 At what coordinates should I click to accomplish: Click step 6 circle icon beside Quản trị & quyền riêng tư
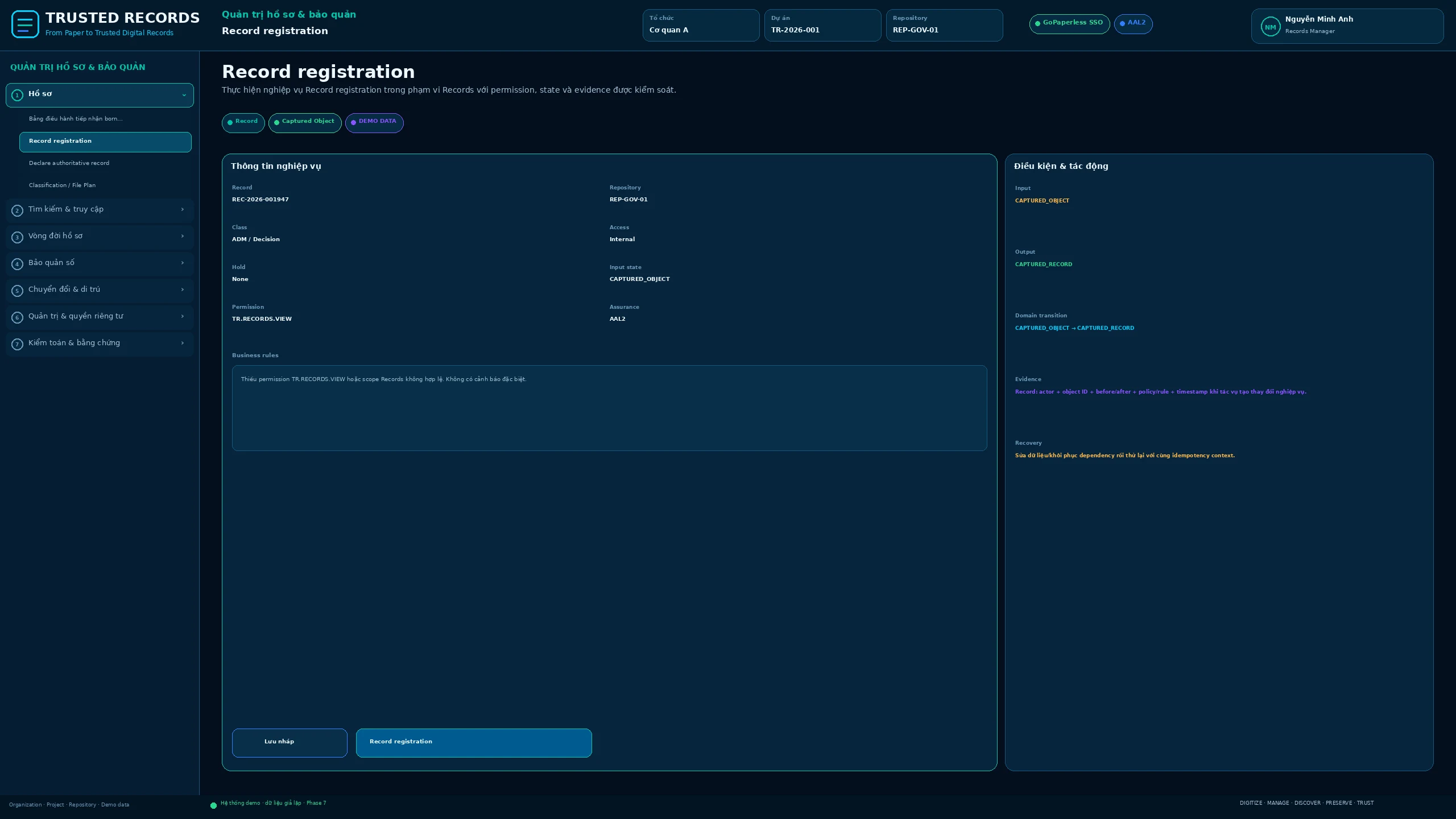click(x=17, y=317)
